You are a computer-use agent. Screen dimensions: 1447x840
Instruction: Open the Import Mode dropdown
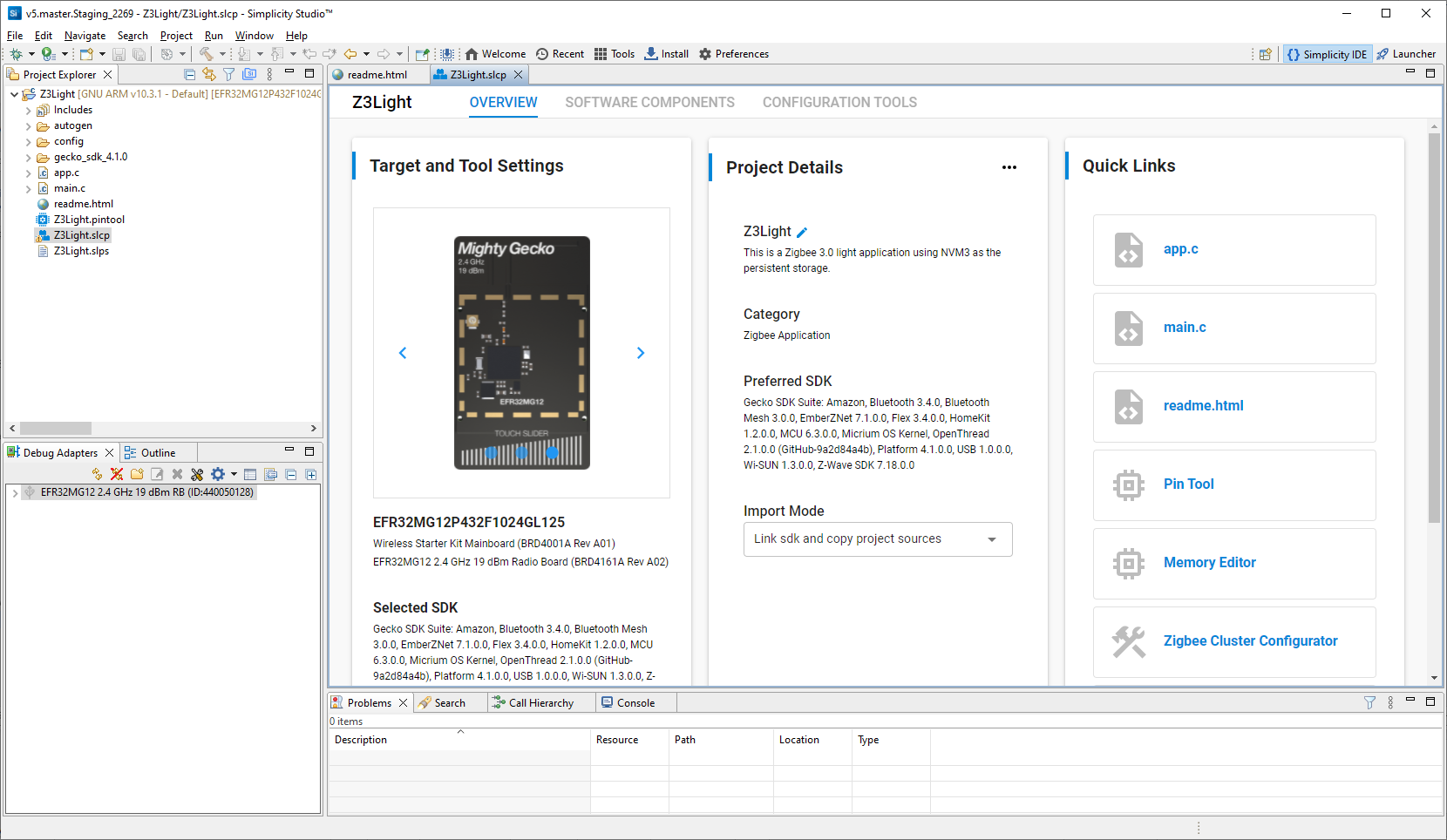click(x=877, y=539)
